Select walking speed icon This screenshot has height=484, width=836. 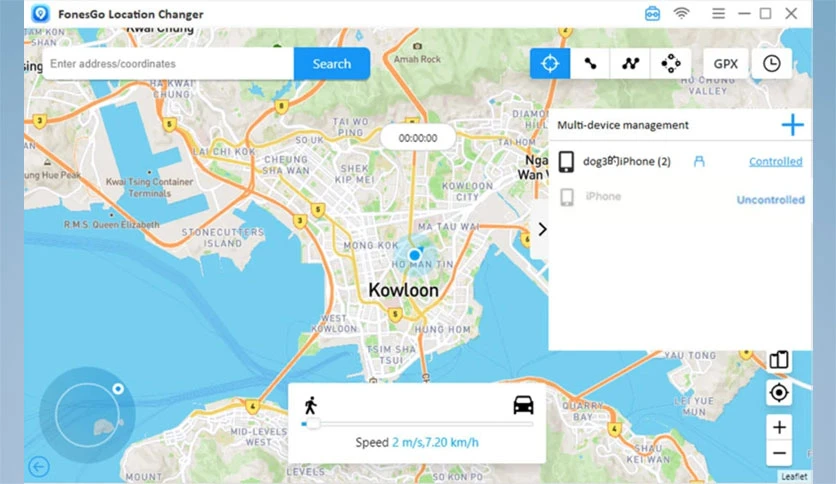click(x=310, y=405)
